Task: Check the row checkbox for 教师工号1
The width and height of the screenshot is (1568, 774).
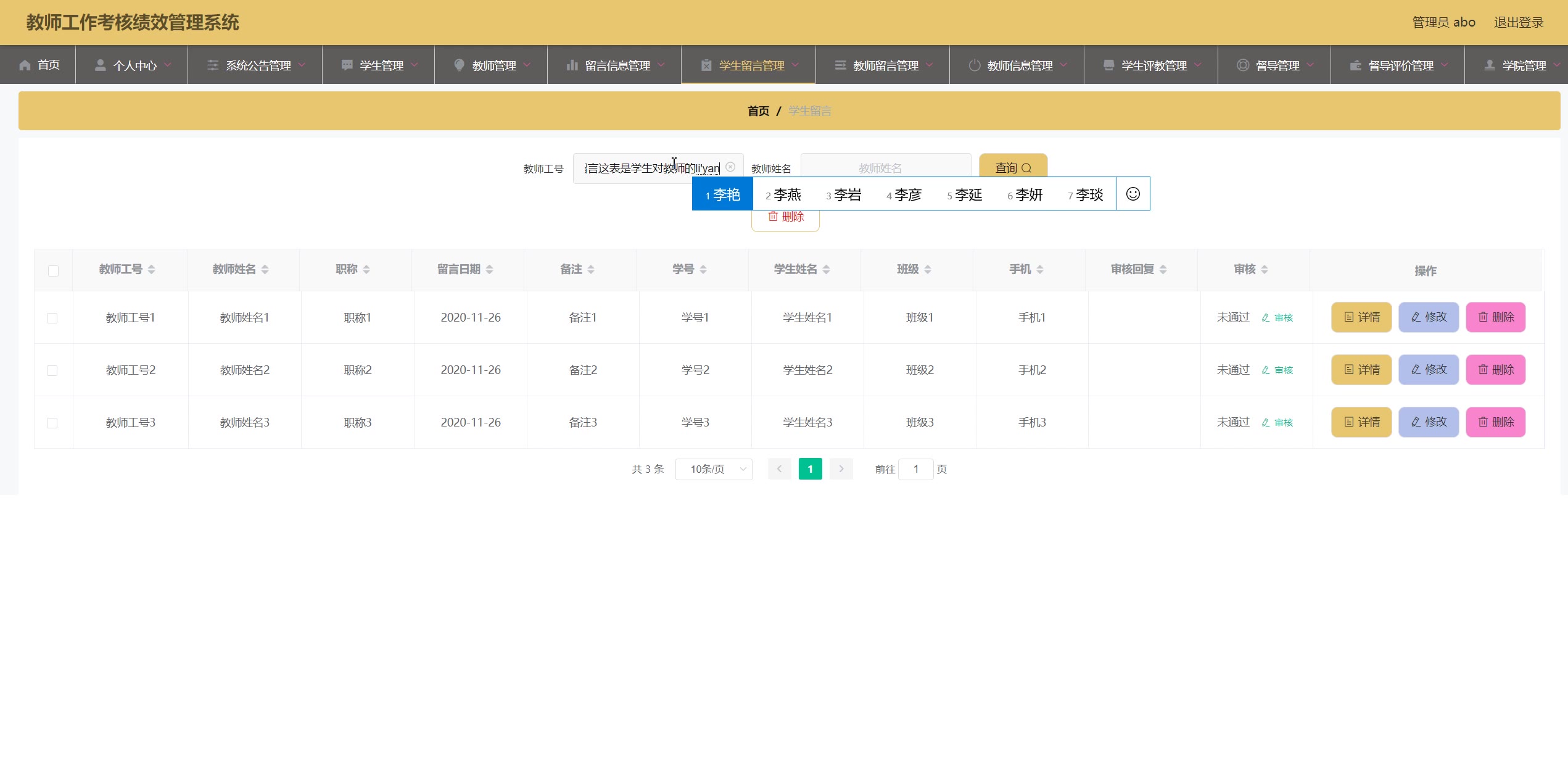Action: (52, 318)
